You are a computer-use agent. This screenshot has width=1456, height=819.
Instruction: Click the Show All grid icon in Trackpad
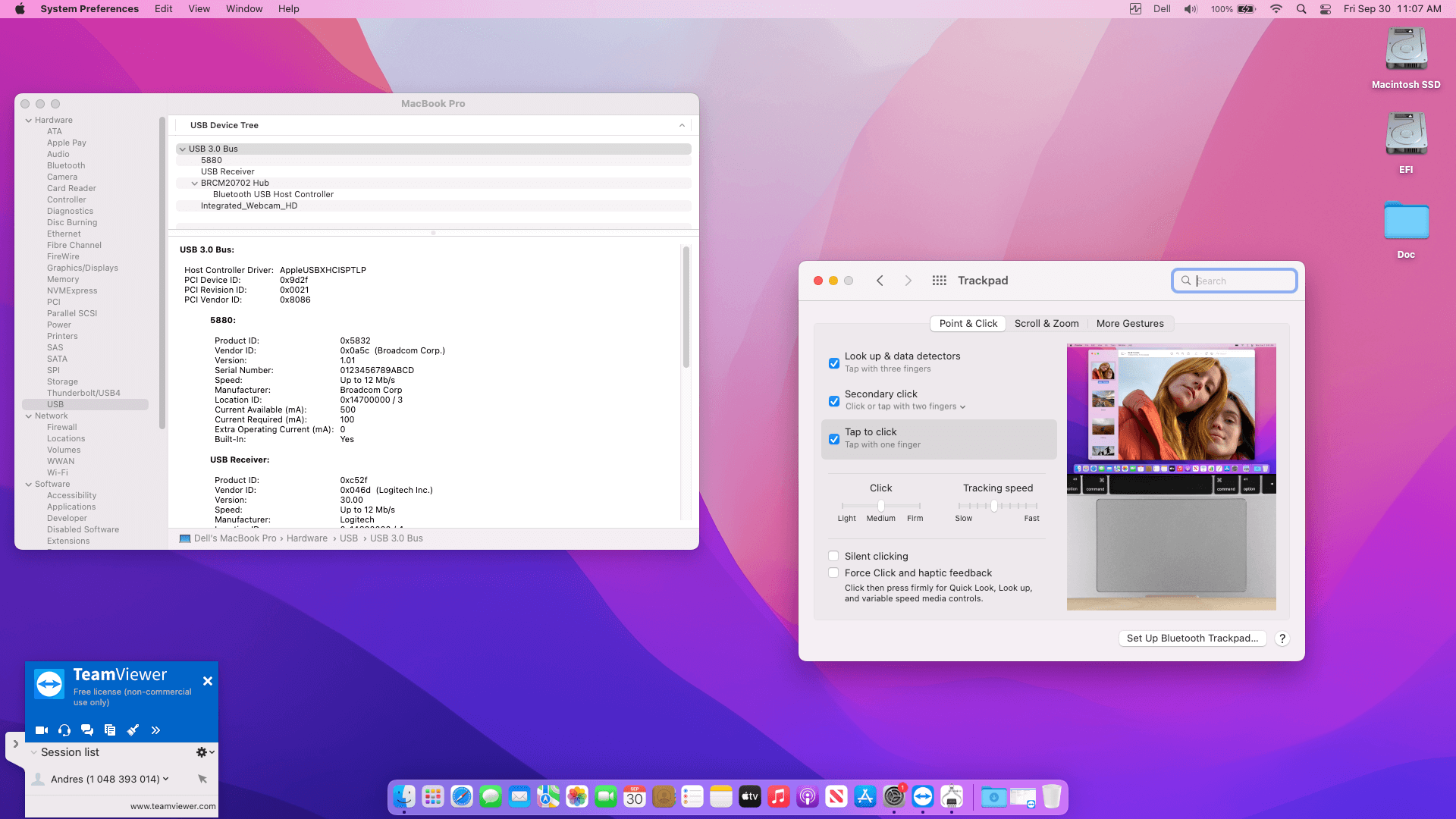click(939, 281)
